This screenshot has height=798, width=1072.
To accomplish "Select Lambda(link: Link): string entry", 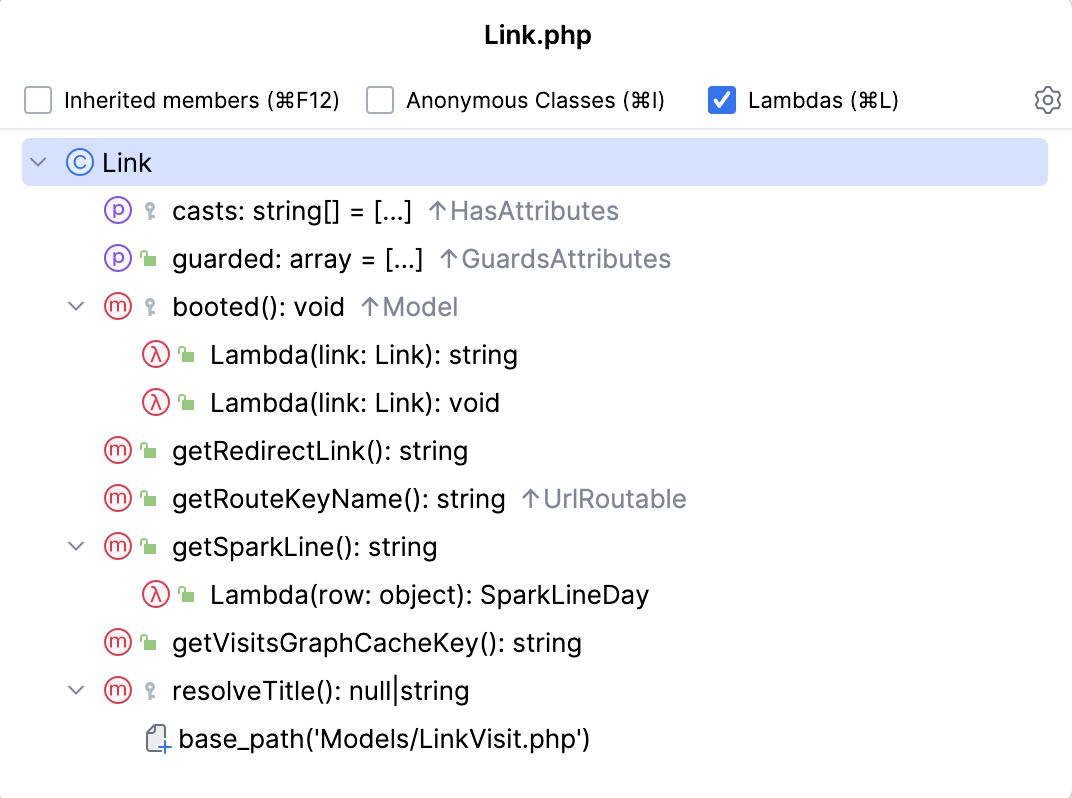I will pyautogui.click(x=363, y=355).
